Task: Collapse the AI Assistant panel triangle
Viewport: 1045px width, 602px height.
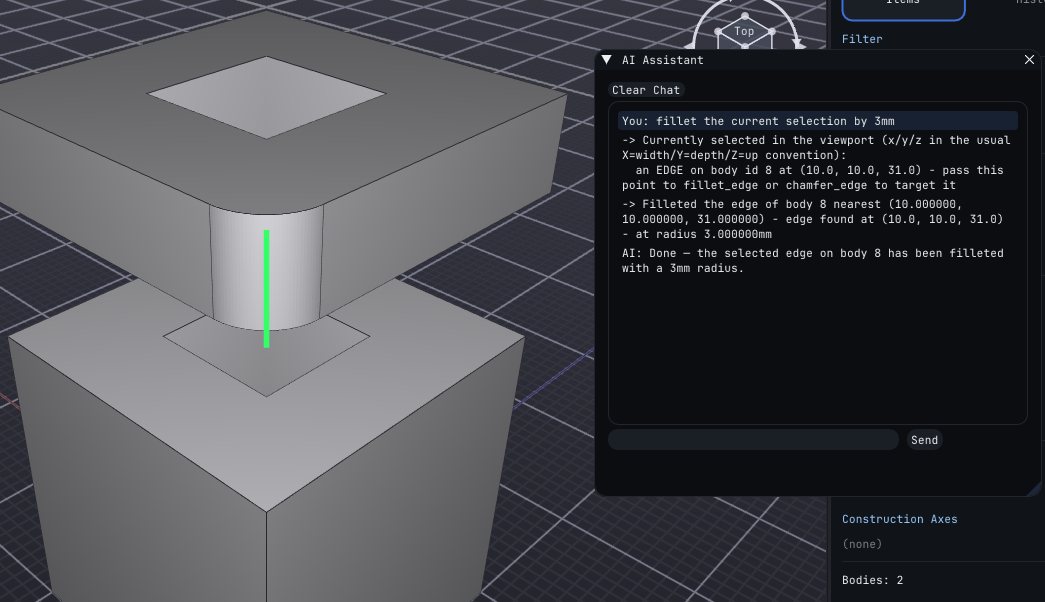Action: [606, 60]
